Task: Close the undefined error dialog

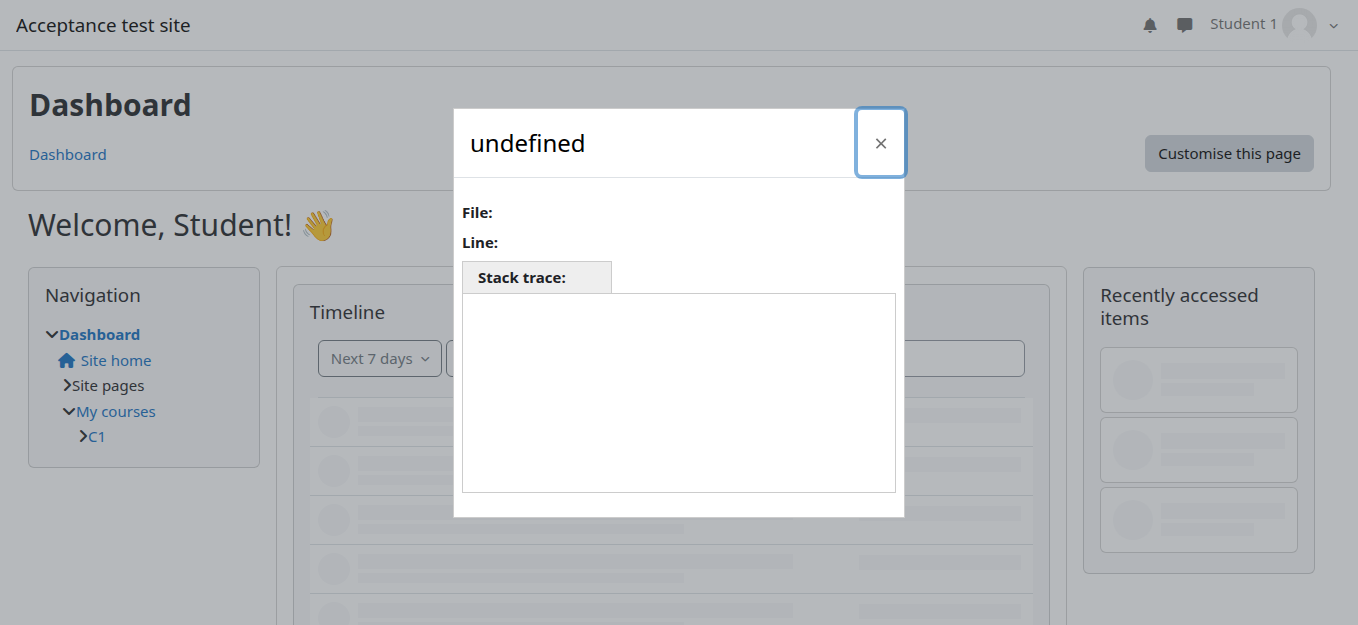Action: (880, 143)
